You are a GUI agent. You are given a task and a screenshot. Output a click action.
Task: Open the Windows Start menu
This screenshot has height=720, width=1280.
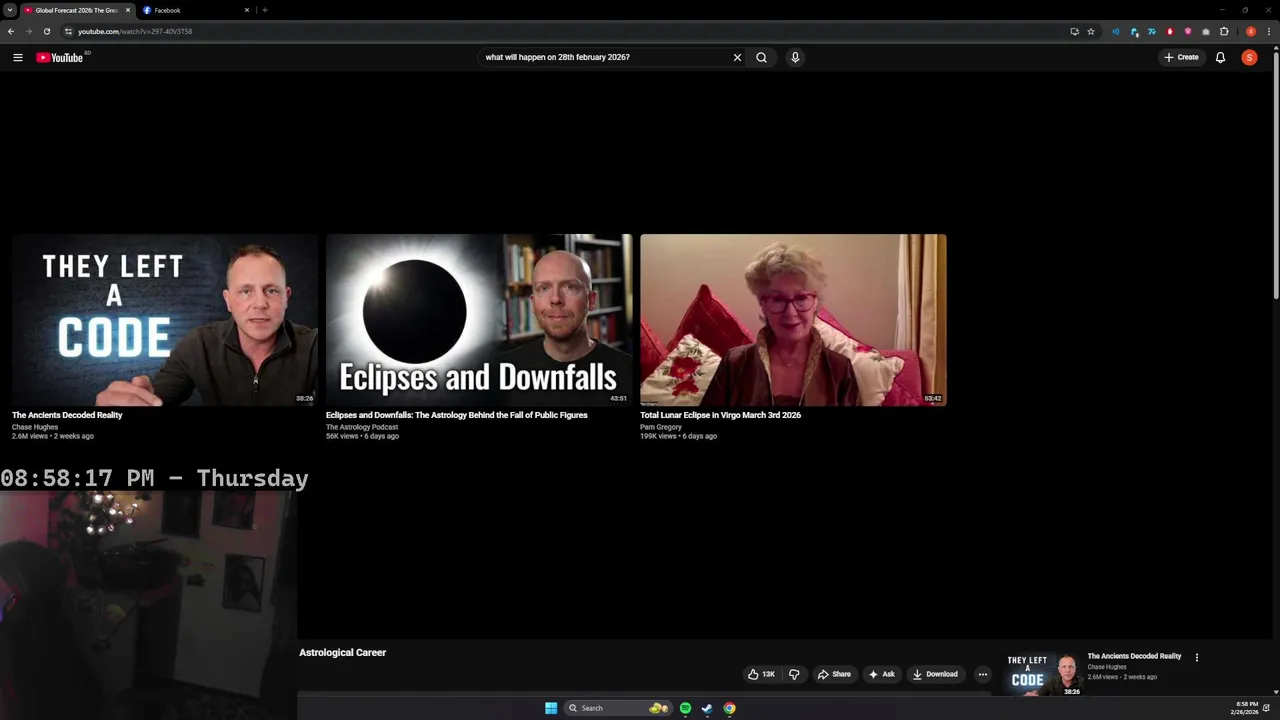tap(551, 708)
